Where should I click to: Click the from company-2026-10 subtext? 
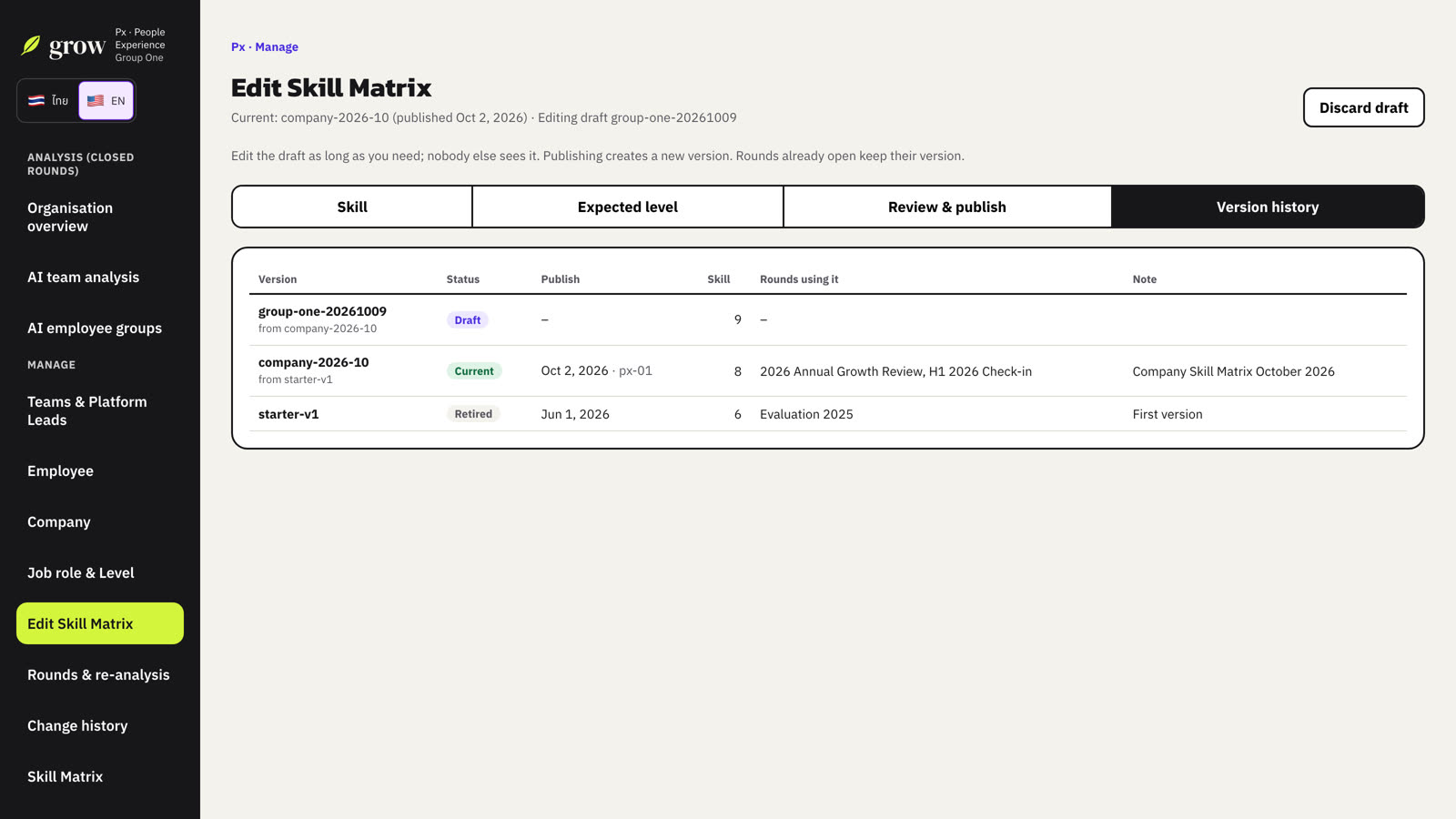(x=318, y=329)
